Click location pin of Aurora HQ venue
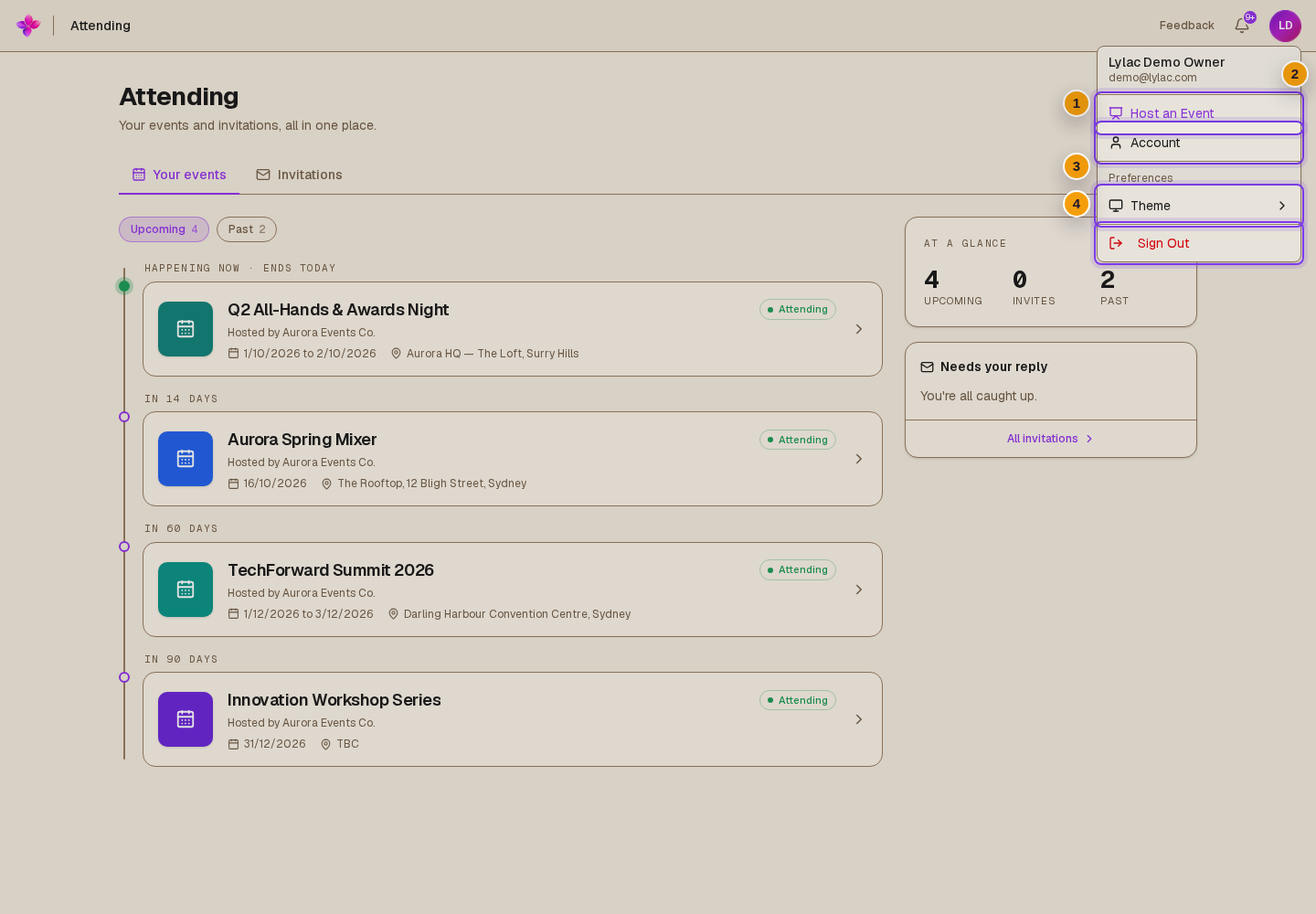This screenshot has width=1316, height=914. coord(396,354)
